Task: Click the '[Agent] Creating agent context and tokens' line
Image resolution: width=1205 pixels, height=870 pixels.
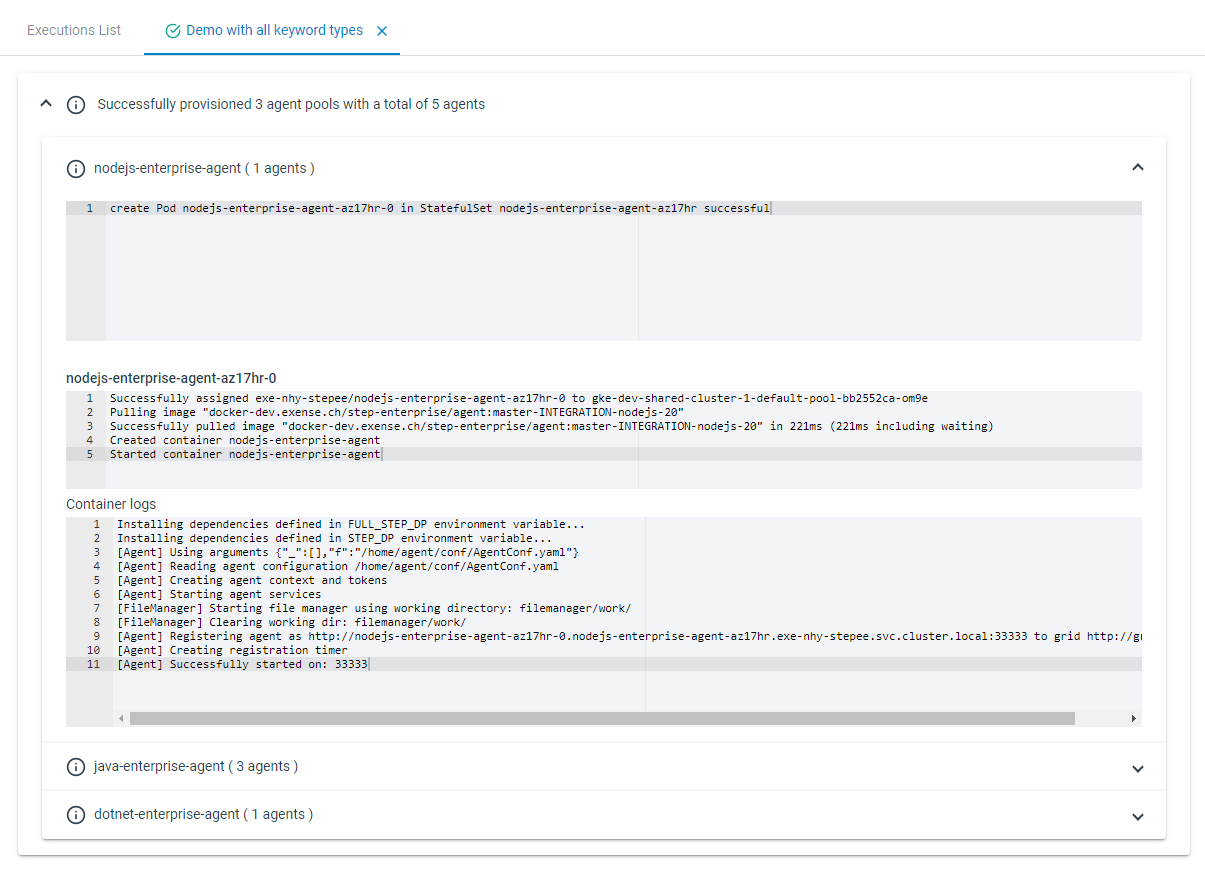Action: [252, 580]
